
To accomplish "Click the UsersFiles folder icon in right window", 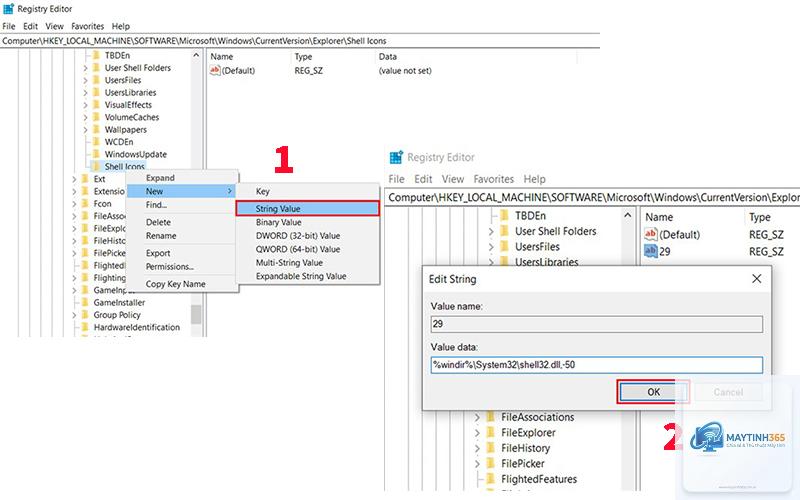I will [x=505, y=246].
